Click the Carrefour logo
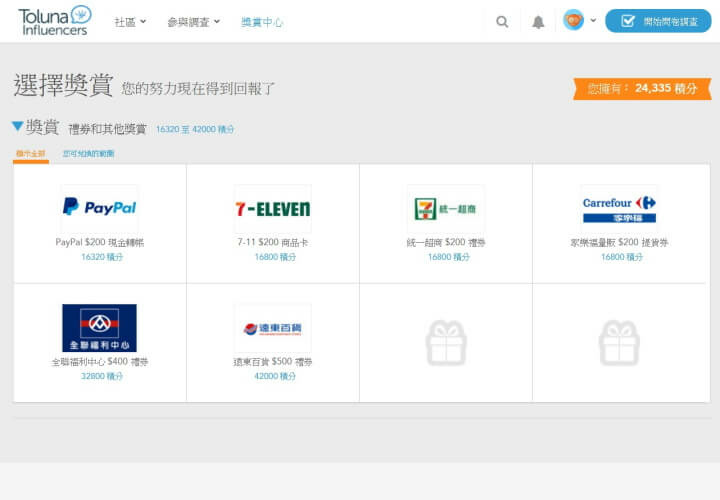 619,209
